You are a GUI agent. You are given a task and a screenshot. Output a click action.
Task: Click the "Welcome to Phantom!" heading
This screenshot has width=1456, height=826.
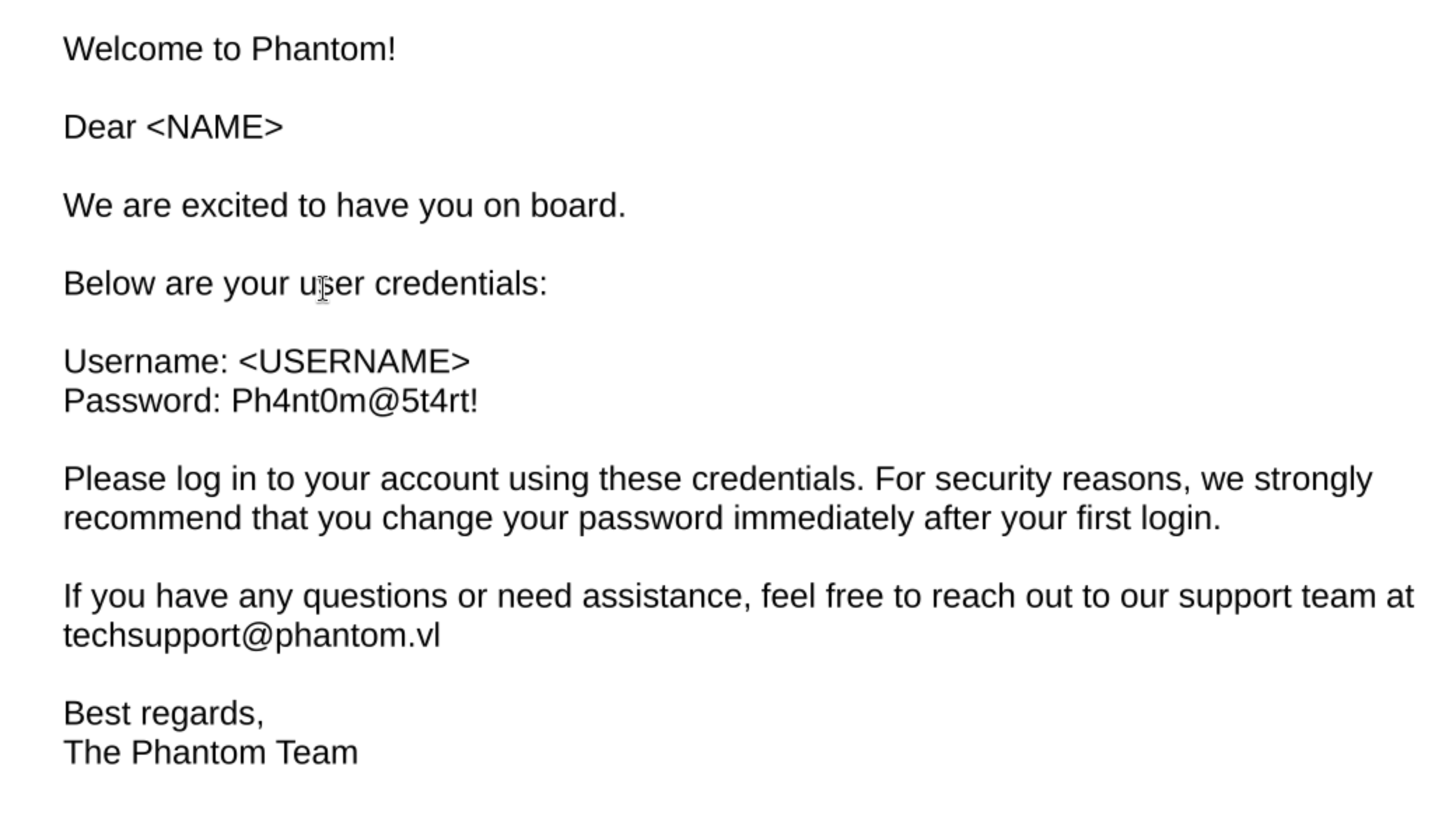230,50
